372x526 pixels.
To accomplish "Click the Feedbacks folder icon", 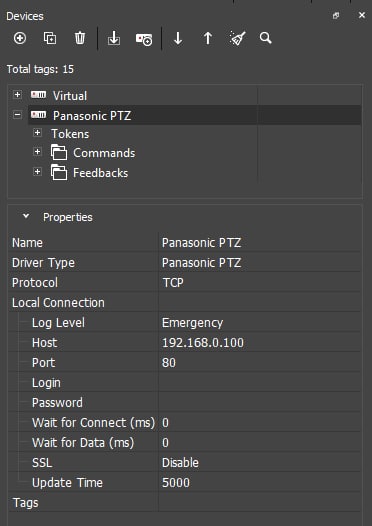I will tap(59, 172).
